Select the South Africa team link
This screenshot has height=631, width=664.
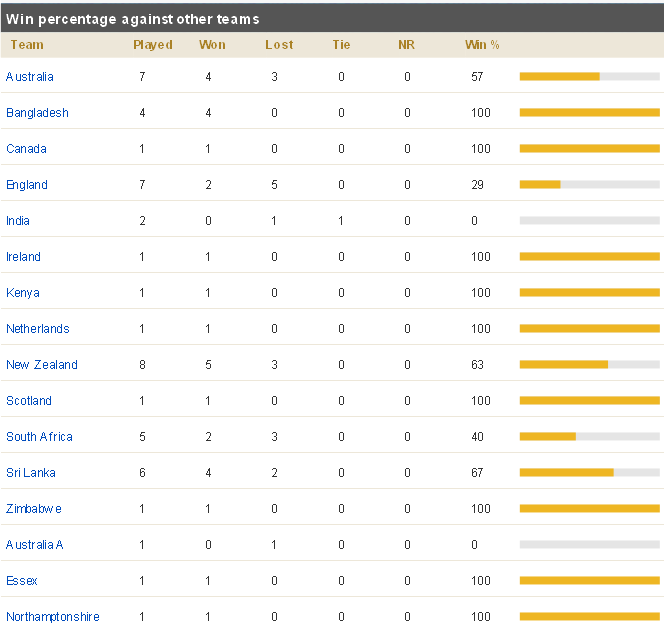pyautogui.click(x=39, y=437)
